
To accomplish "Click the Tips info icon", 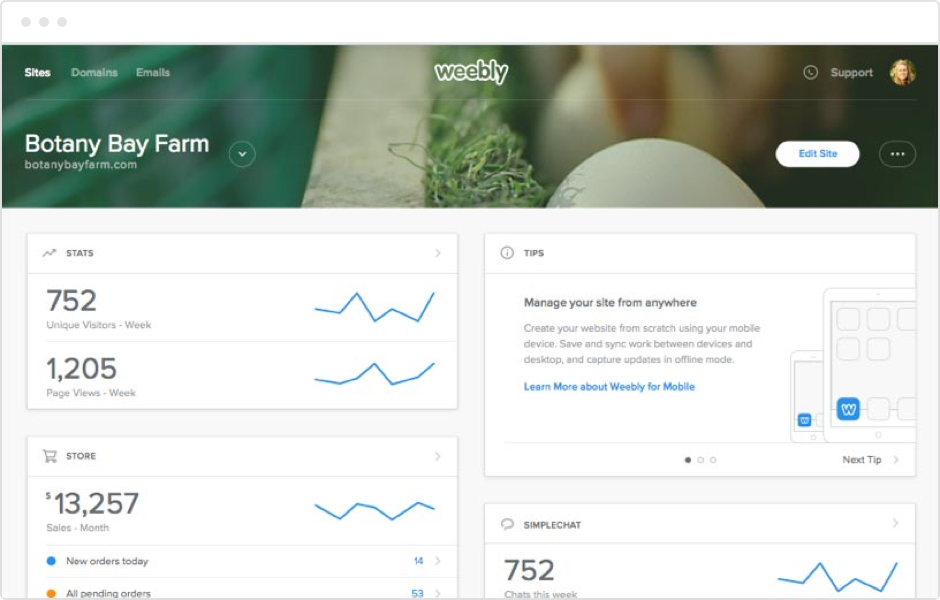I will (x=507, y=253).
